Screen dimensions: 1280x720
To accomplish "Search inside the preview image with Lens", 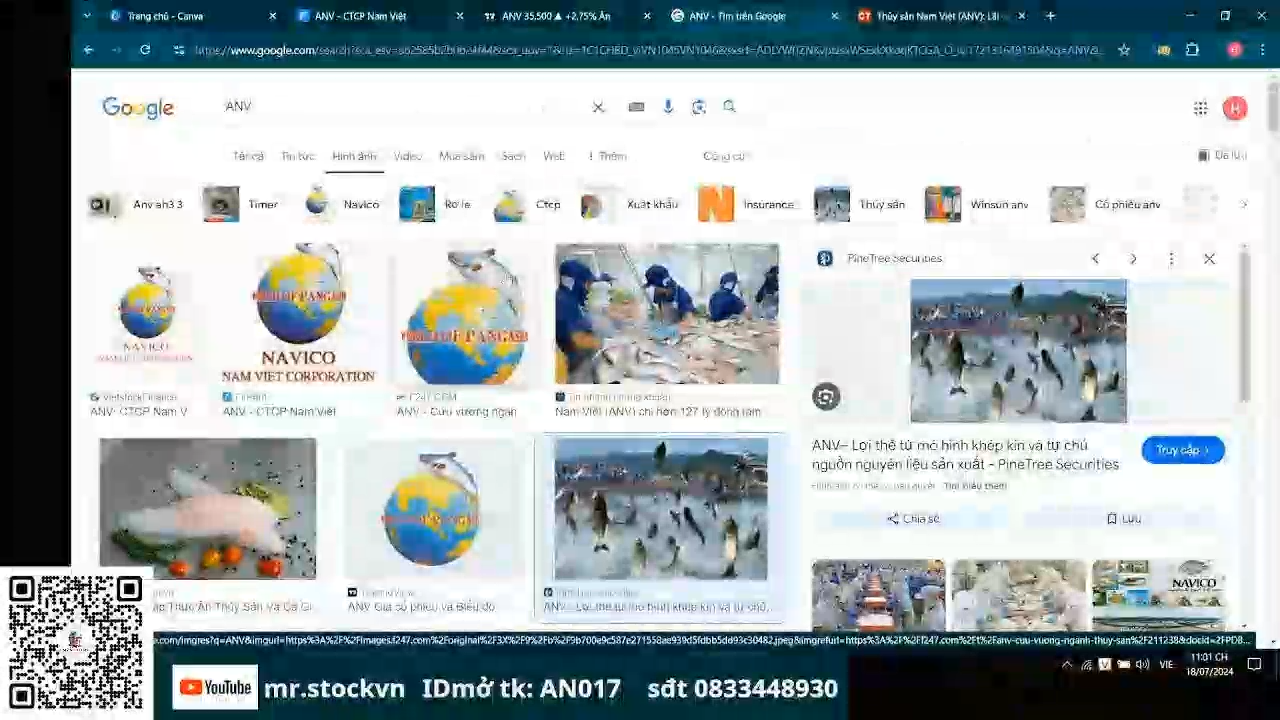I will (825, 397).
